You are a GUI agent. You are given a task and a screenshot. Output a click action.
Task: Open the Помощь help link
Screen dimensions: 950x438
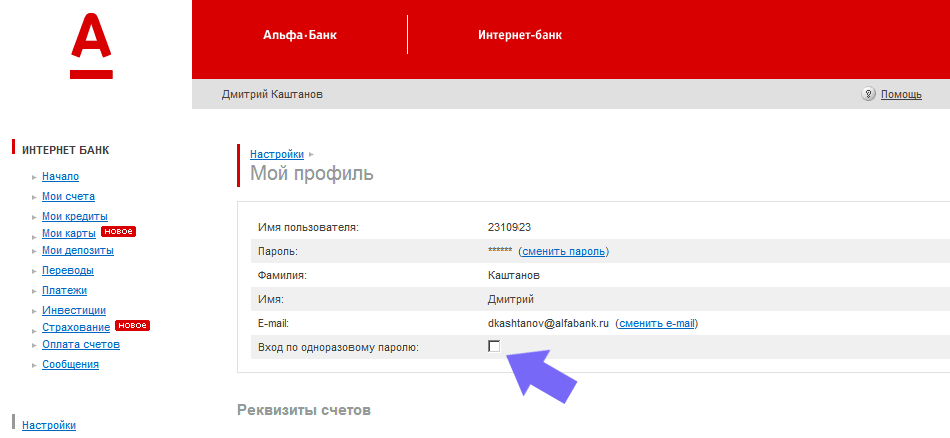(901, 95)
